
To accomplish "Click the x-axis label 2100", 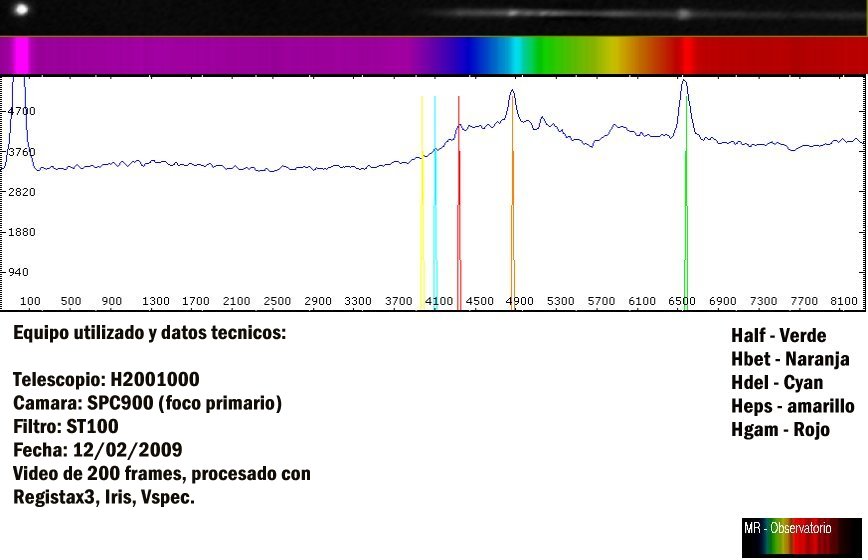I will [236, 301].
